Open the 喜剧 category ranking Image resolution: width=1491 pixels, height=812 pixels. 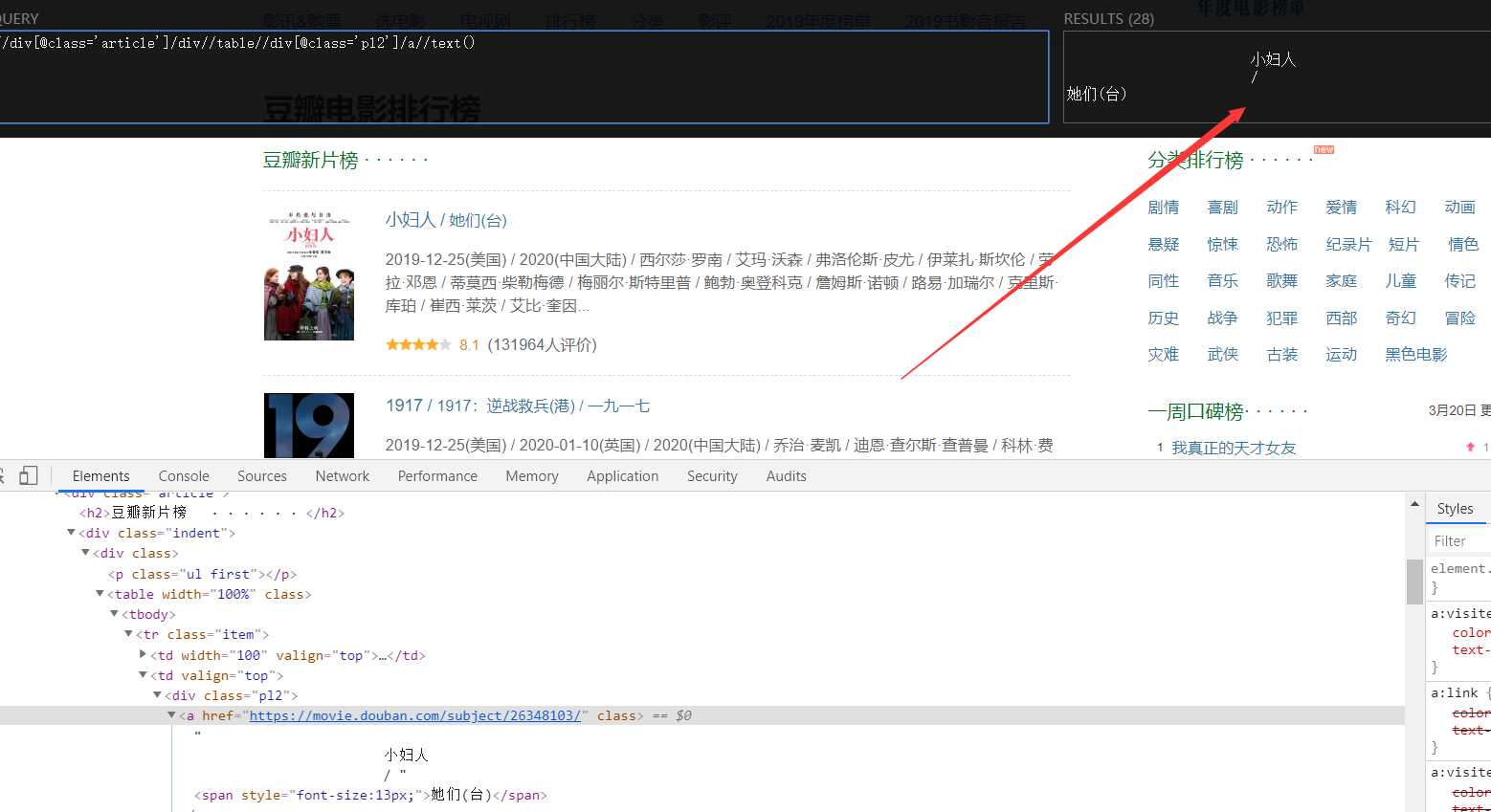[1223, 208]
